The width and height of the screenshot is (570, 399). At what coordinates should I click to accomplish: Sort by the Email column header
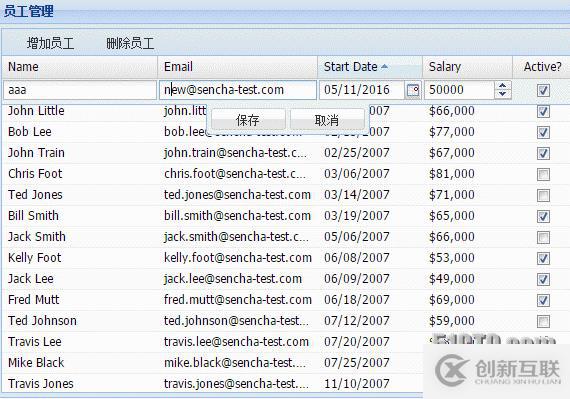[237, 67]
